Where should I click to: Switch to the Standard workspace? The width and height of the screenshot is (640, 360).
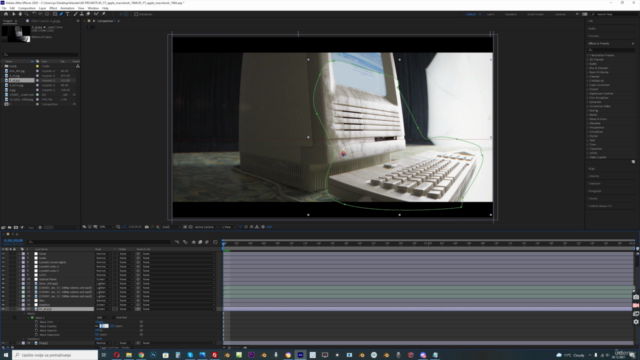[511, 14]
